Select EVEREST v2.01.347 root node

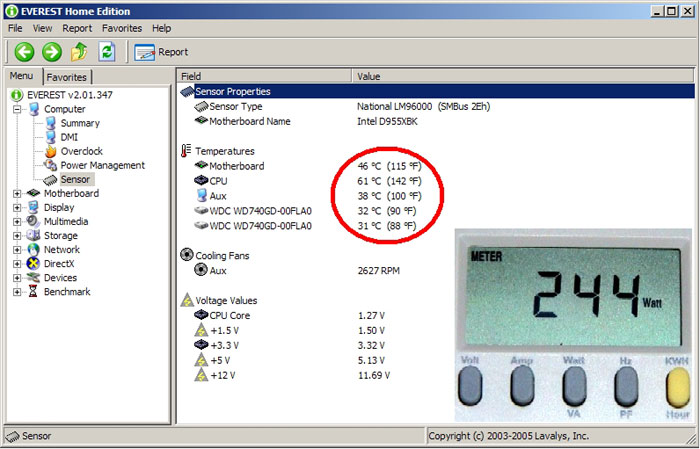70,95
